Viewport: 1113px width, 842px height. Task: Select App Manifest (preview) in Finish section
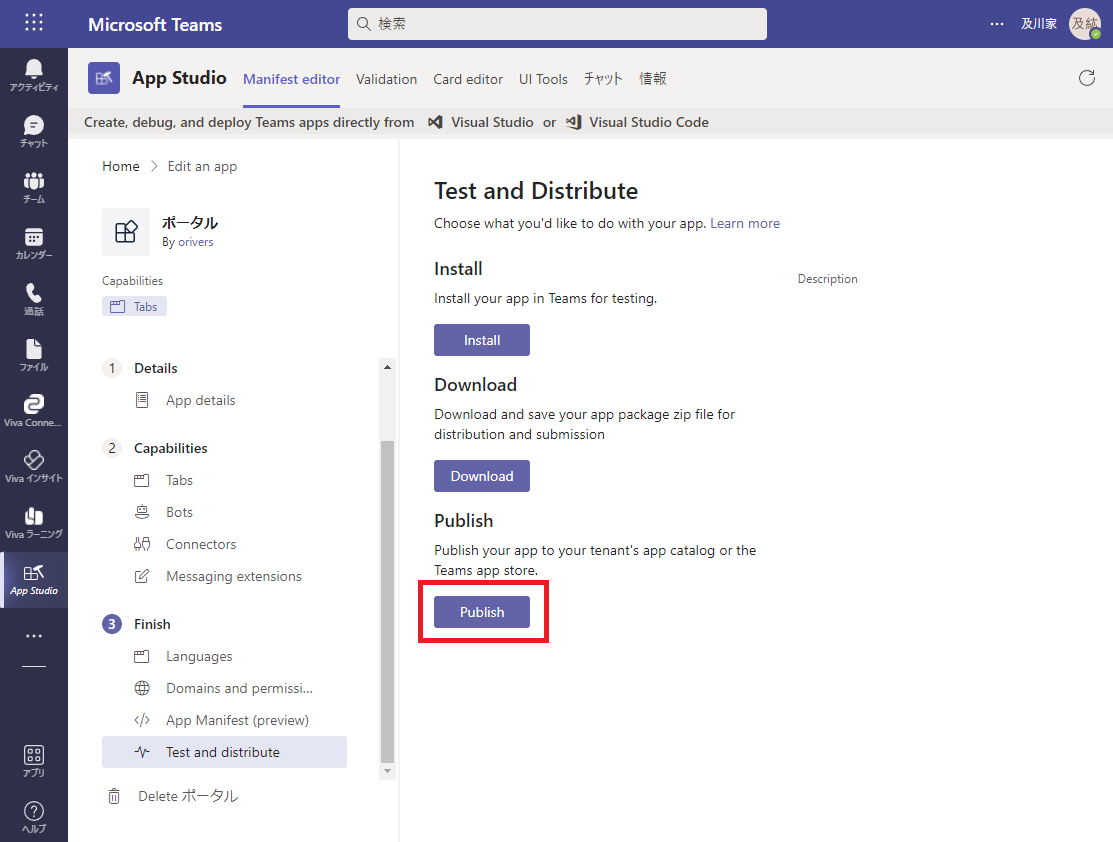(237, 720)
